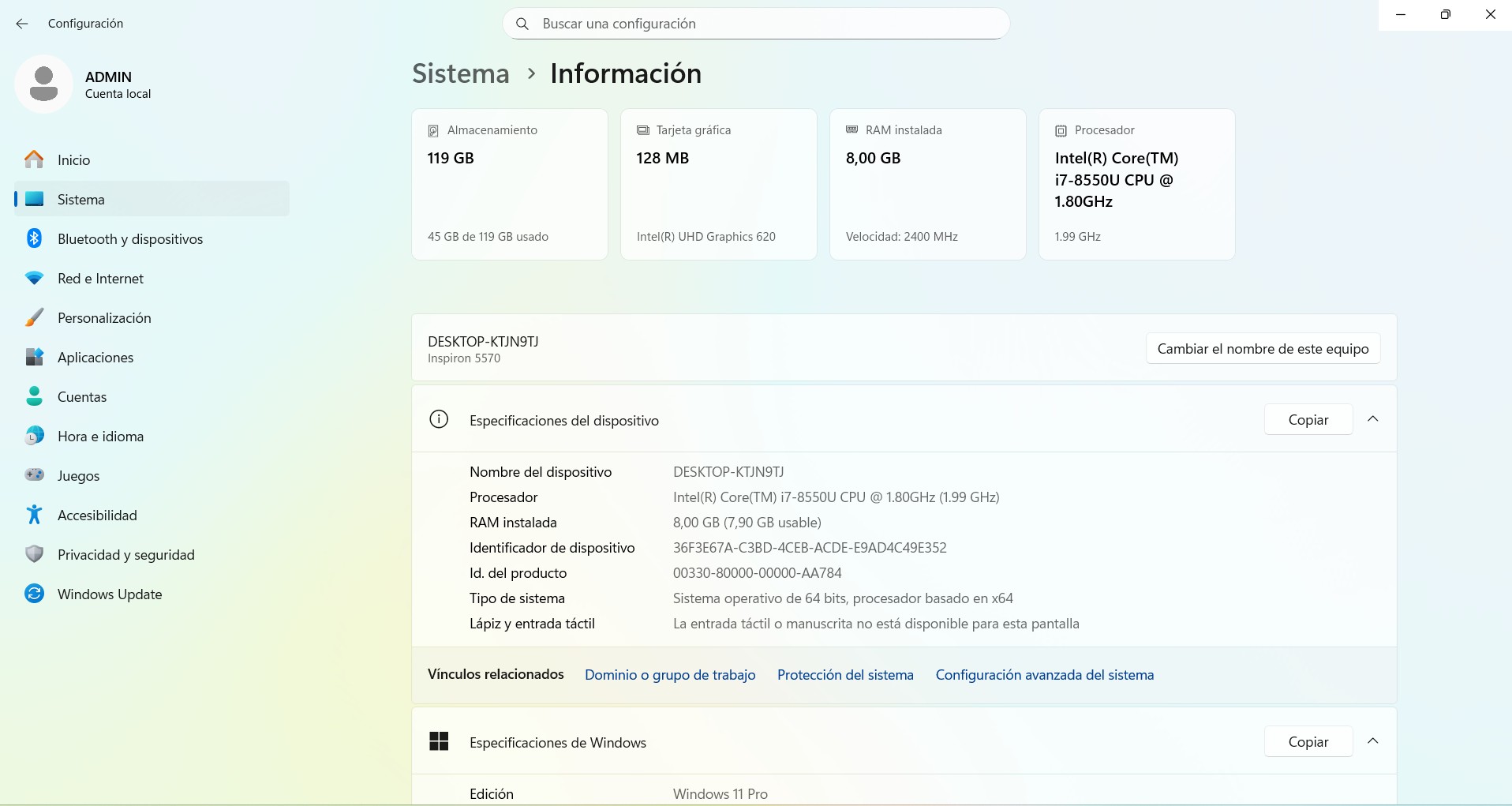Click the Windows Update icon

[33, 594]
